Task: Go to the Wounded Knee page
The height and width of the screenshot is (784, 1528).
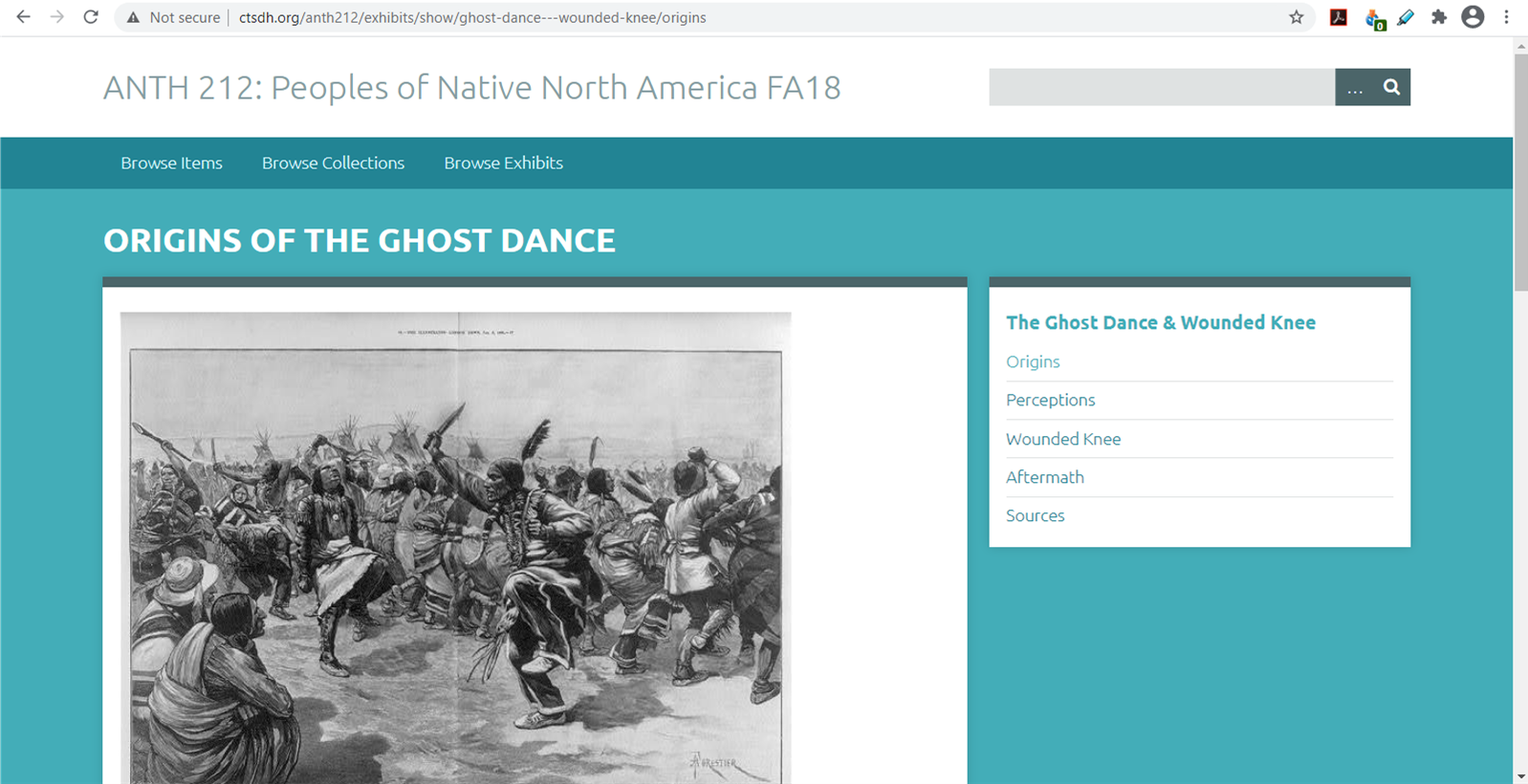Action: point(1063,439)
